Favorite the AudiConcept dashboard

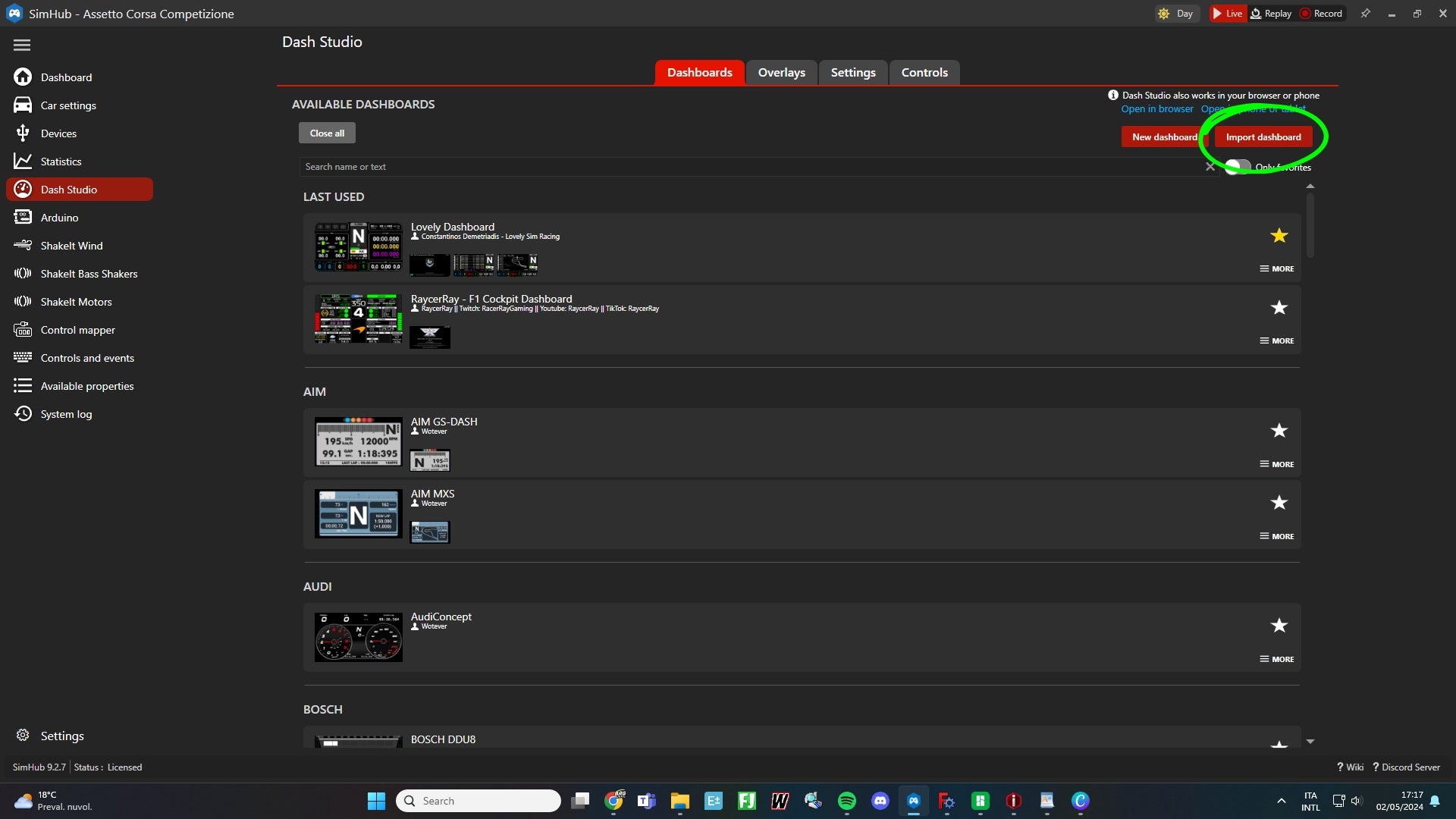coord(1279,626)
